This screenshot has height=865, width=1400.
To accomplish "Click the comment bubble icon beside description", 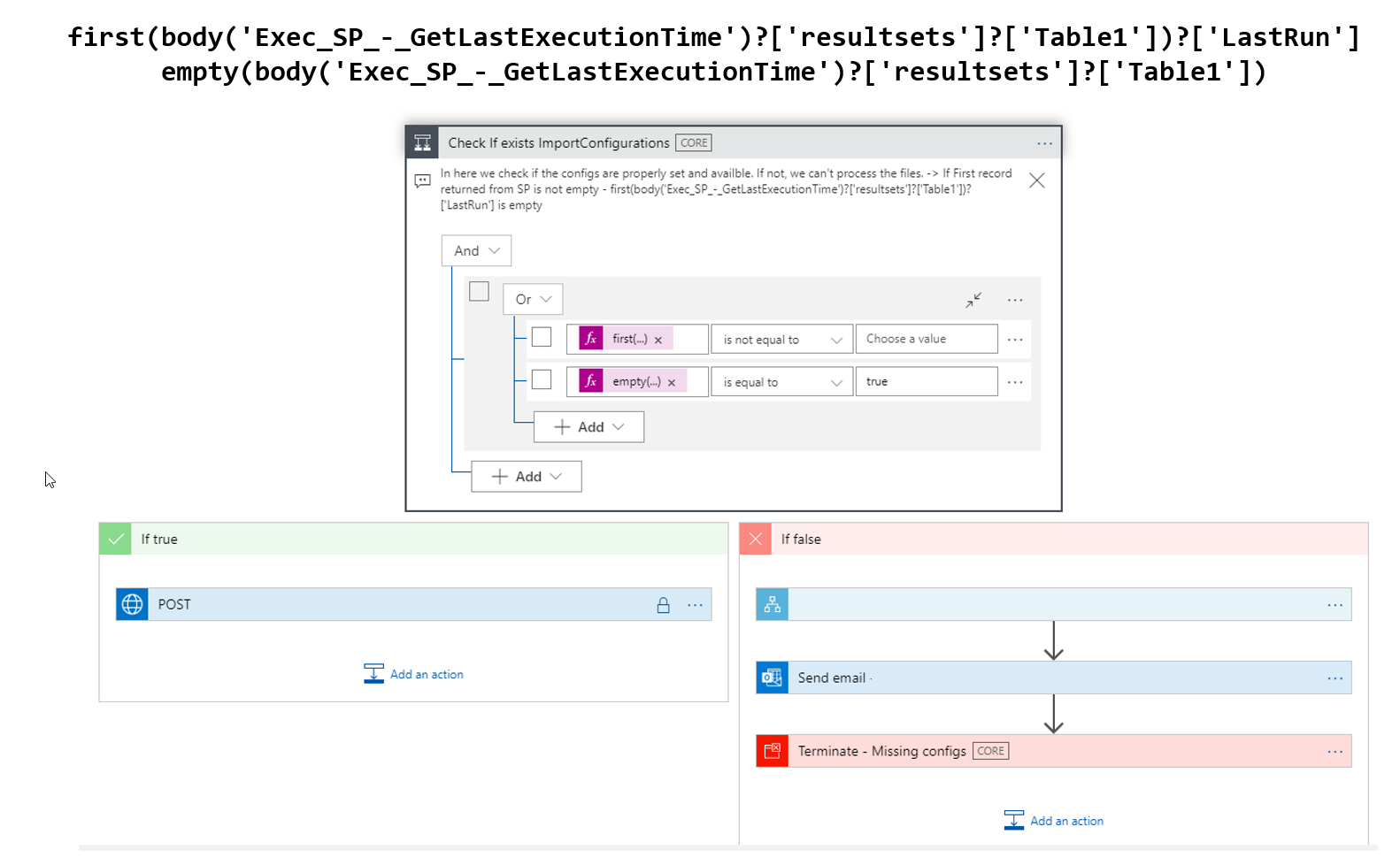I will (x=423, y=181).
